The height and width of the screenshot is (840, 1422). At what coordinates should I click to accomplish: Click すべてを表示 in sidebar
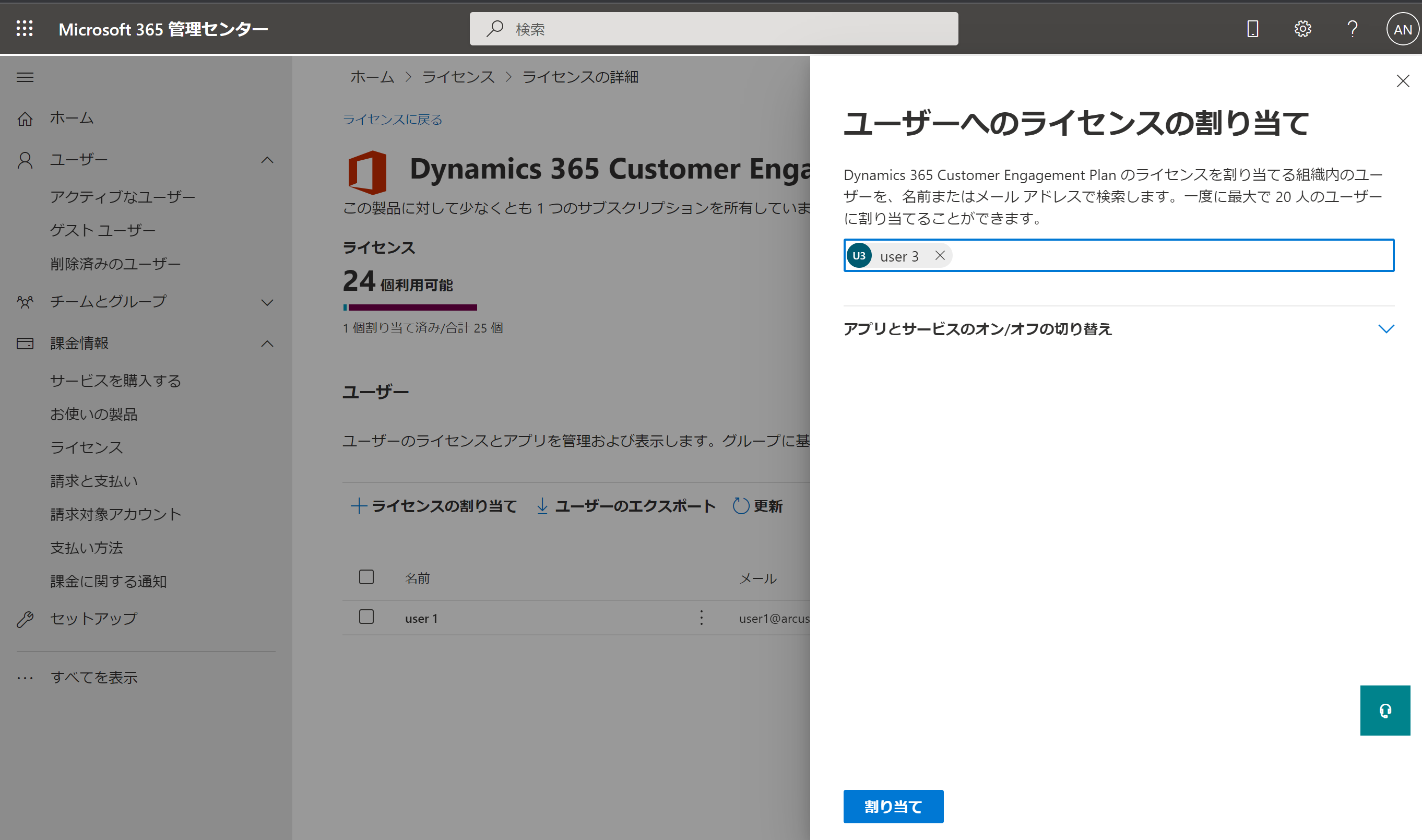[94, 678]
